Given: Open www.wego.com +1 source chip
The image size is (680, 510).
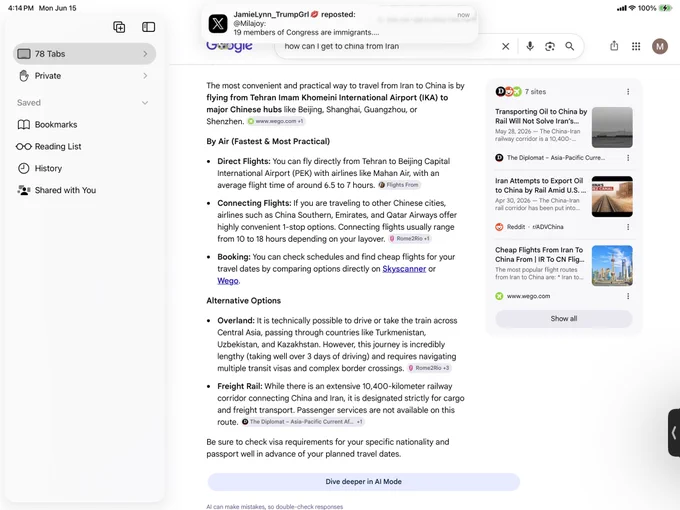Looking at the screenshot, I should (x=276, y=121).
